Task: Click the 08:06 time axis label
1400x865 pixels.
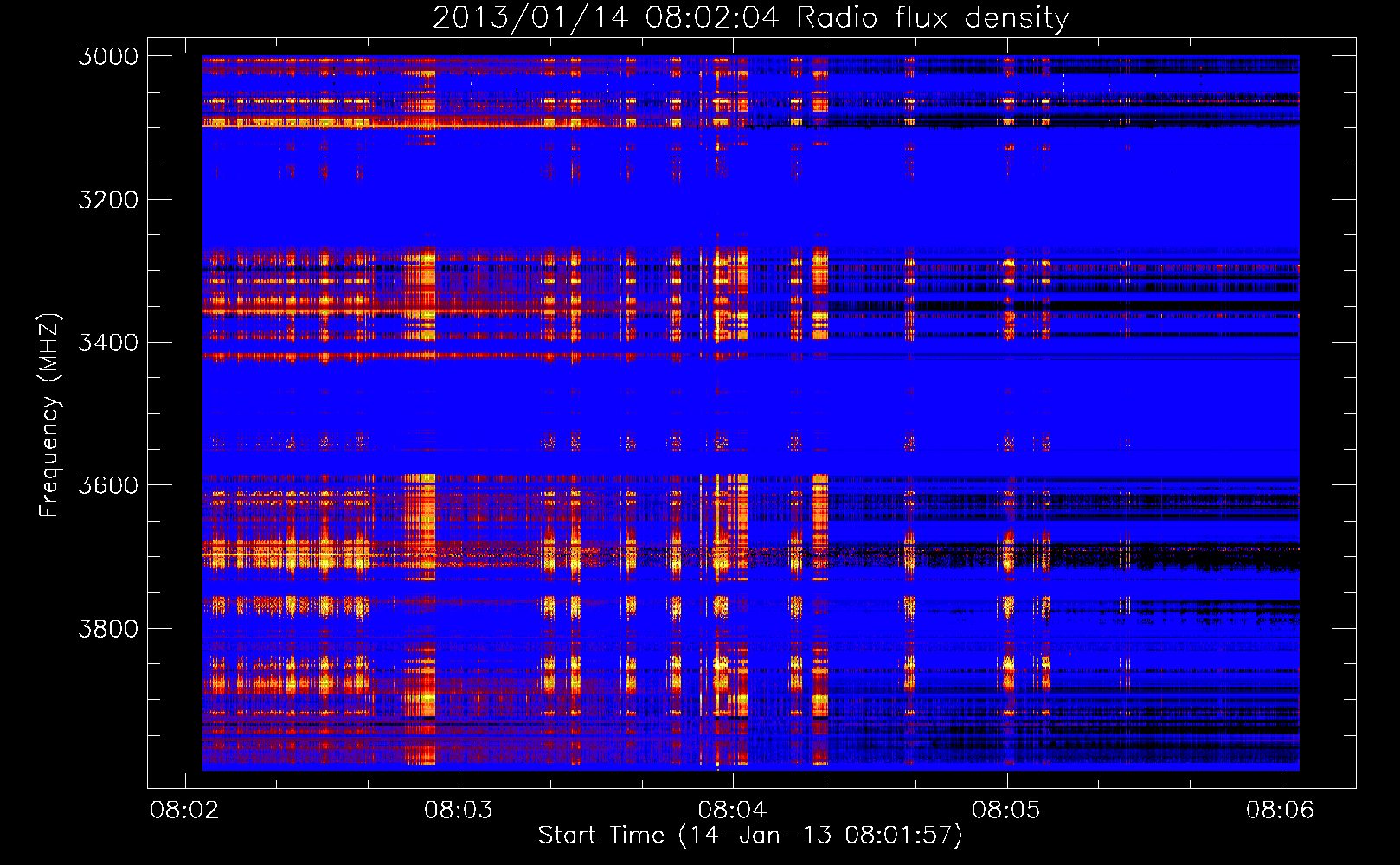Action: click(x=1281, y=811)
